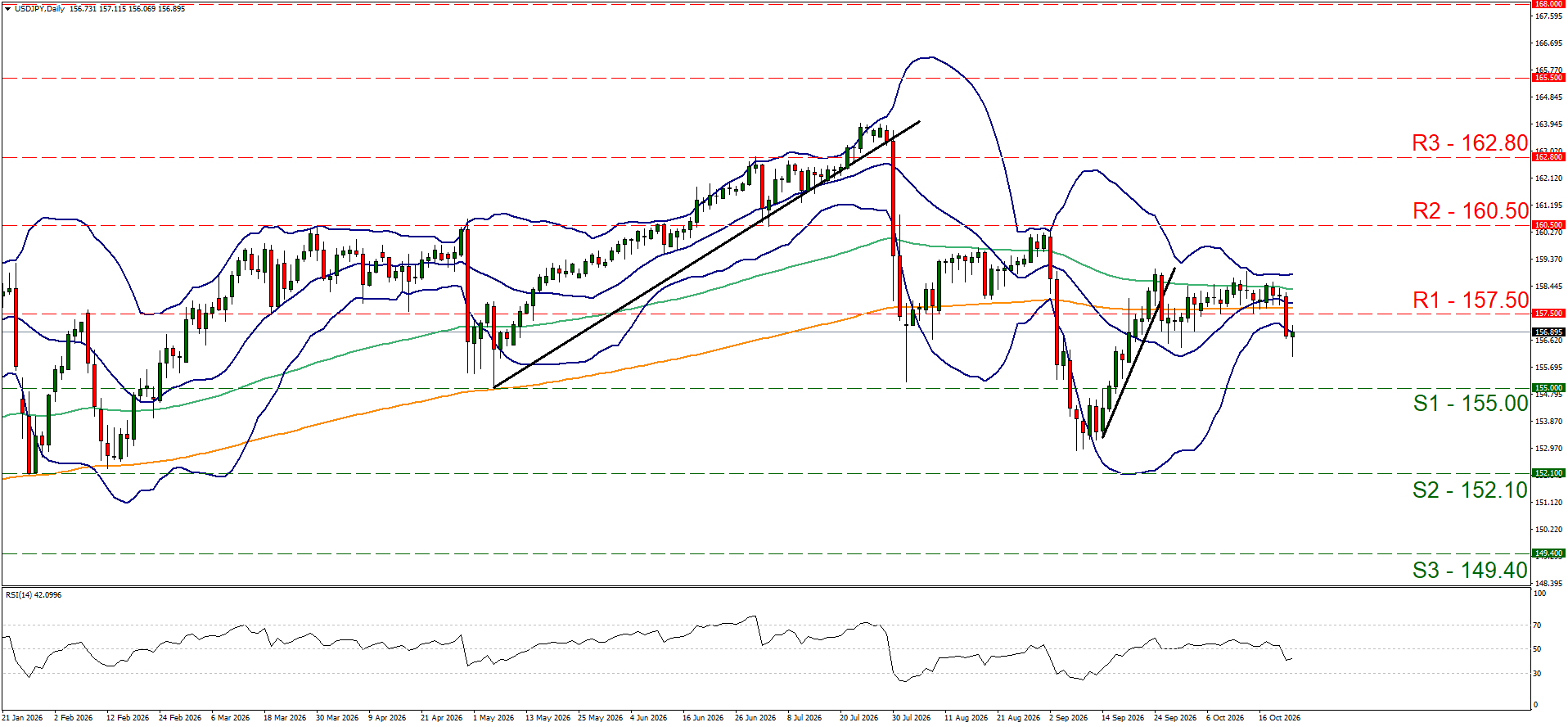Click the green 152.100 price tag on axis
Image resolution: width=1568 pixels, height=727 pixels.
[1548, 472]
